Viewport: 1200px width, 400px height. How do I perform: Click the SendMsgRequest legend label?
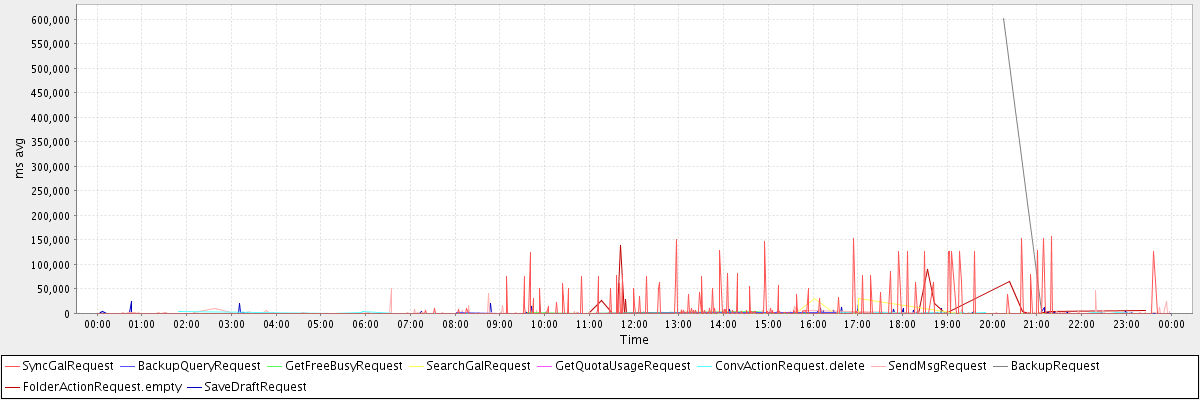[x=937, y=366]
